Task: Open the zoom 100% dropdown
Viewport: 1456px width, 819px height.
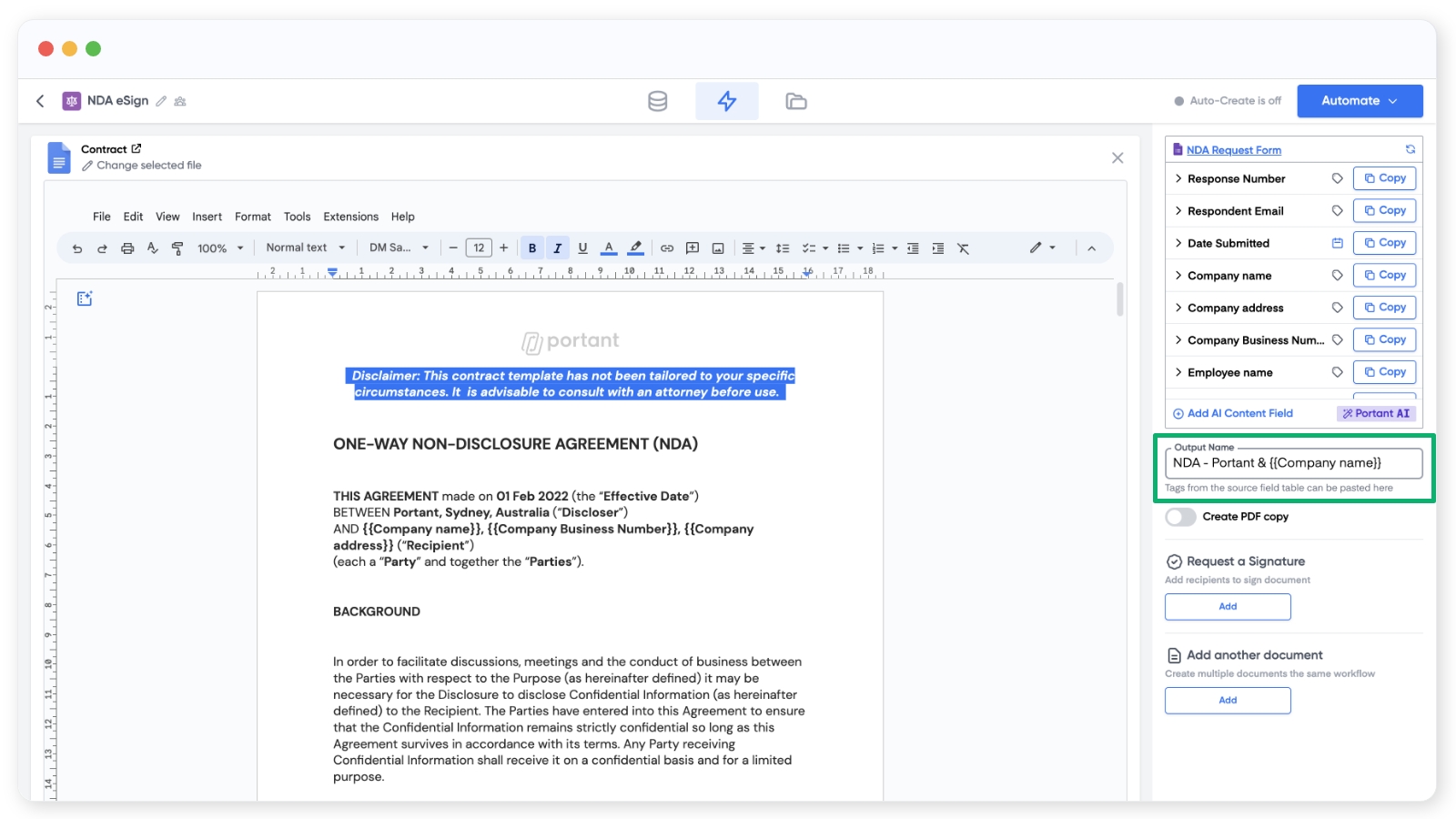Action: coord(220,248)
